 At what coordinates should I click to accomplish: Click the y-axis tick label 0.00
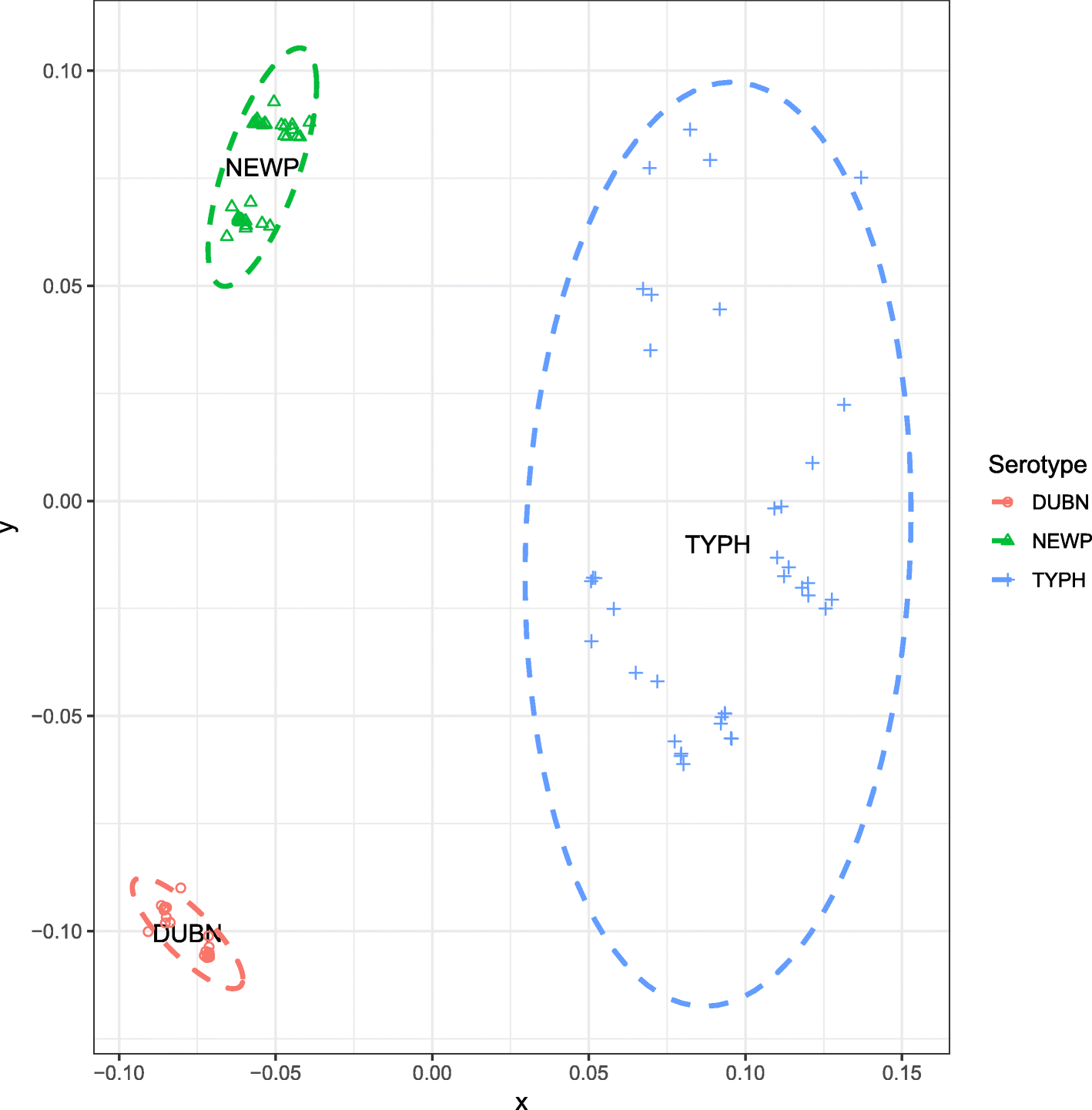[62, 502]
